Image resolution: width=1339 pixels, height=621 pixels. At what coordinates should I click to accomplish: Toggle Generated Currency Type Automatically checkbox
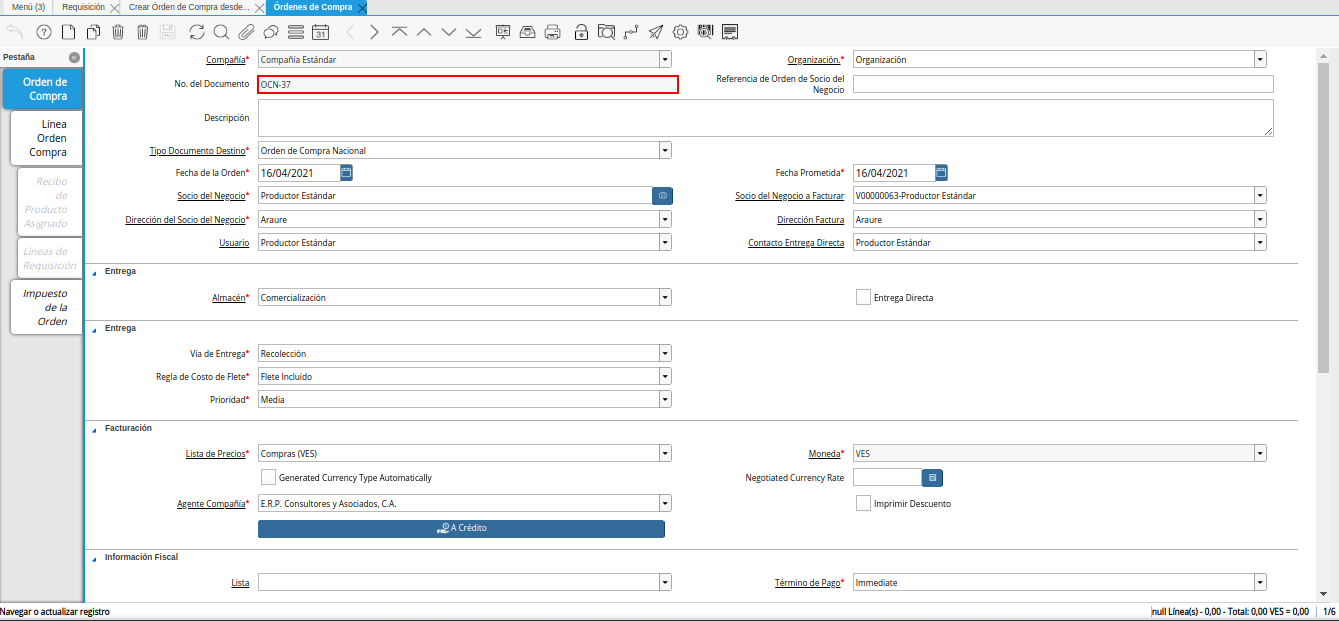pyautogui.click(x=268, y=477)
